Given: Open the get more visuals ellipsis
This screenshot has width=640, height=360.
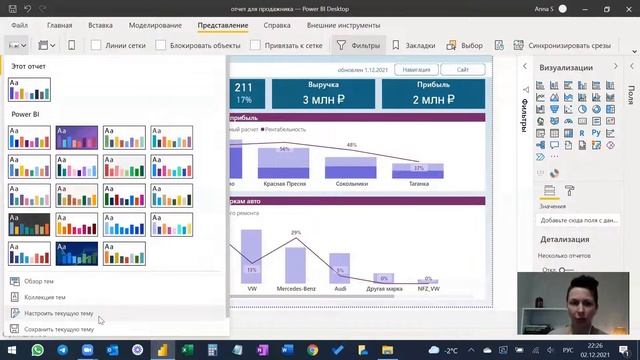Looking at the screenshot, I should tap(554, 156).
